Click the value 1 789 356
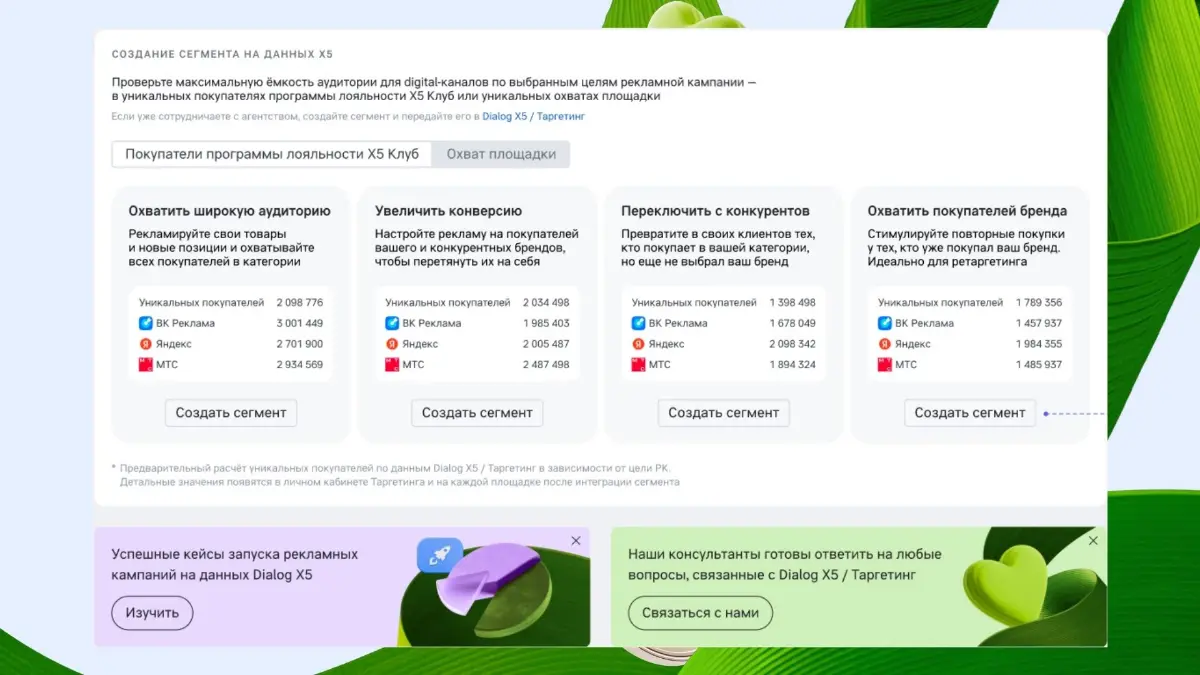The height and width of the screenshot is (675, 1200). (1039, 303)
